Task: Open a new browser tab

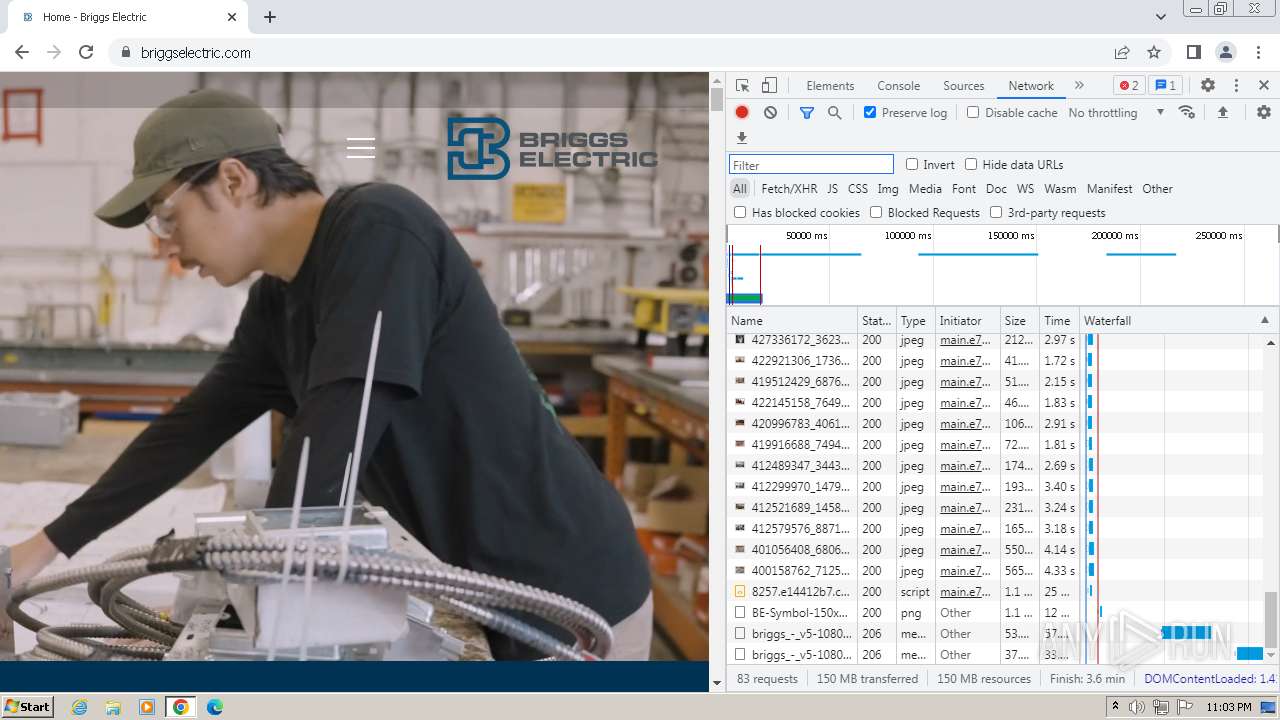Action: click(270, 17)
